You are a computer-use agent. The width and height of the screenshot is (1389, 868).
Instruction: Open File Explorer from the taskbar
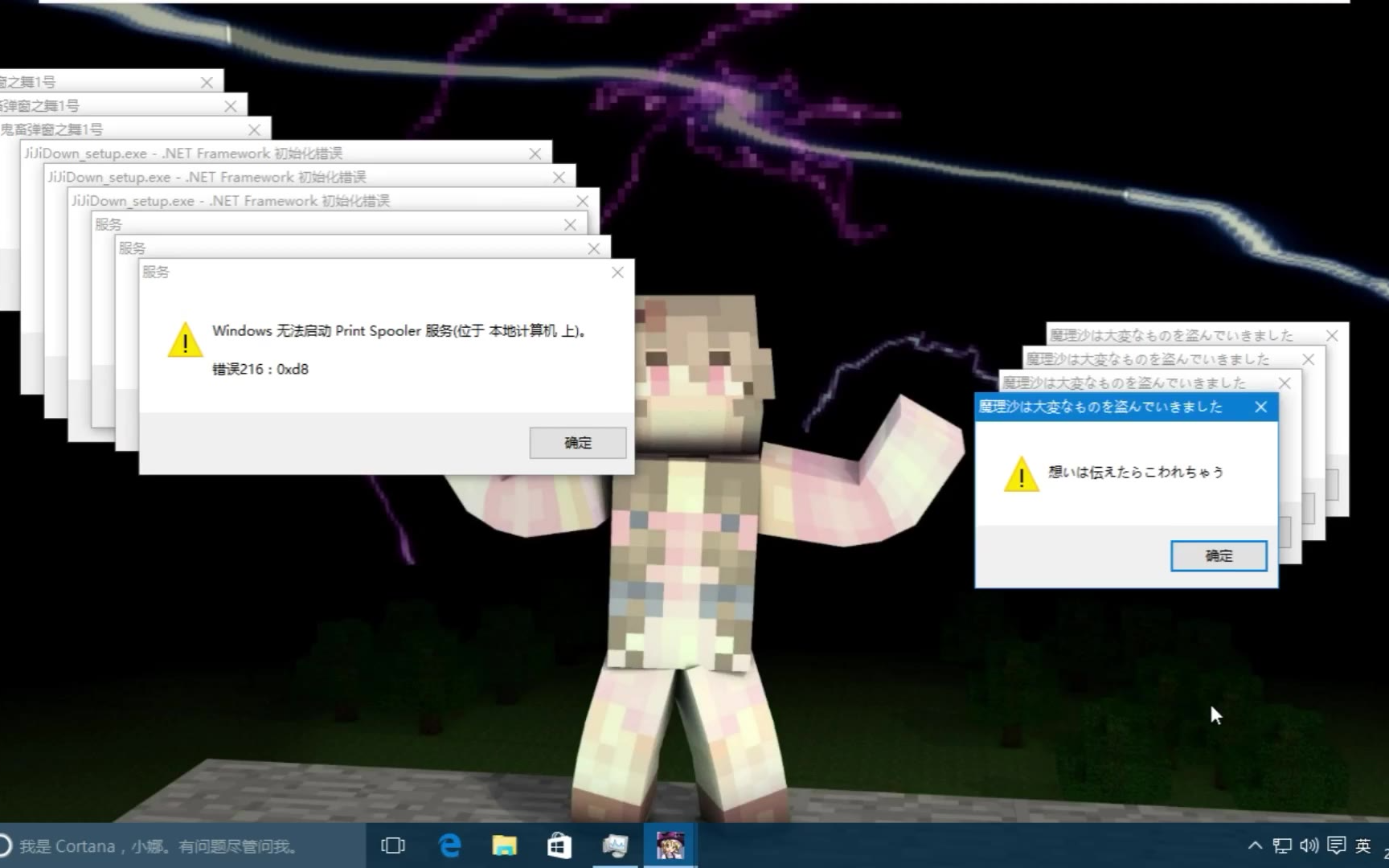pyautogui.click(x=504, y=845)
